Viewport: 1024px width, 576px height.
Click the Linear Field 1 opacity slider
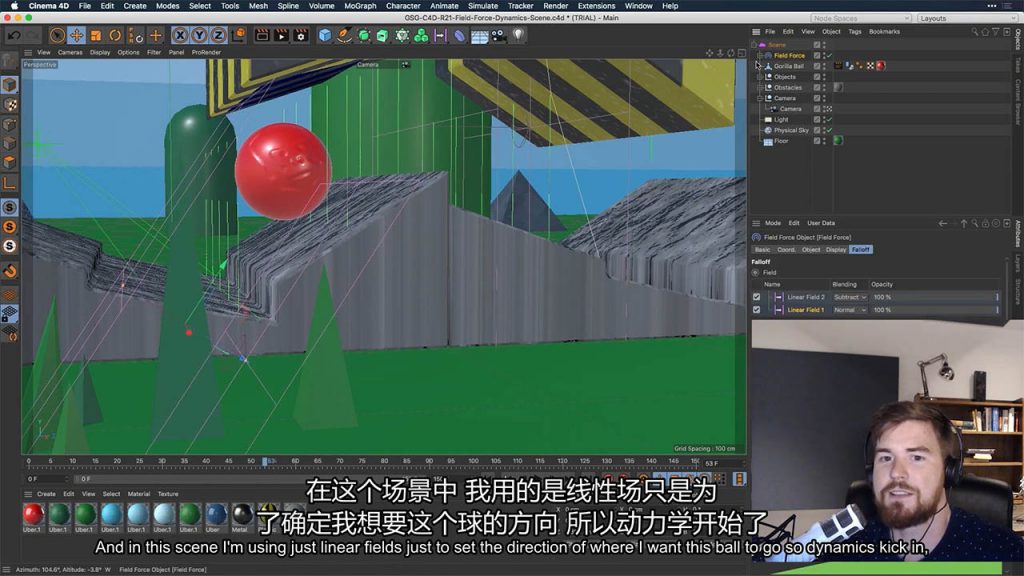(935, 310)
